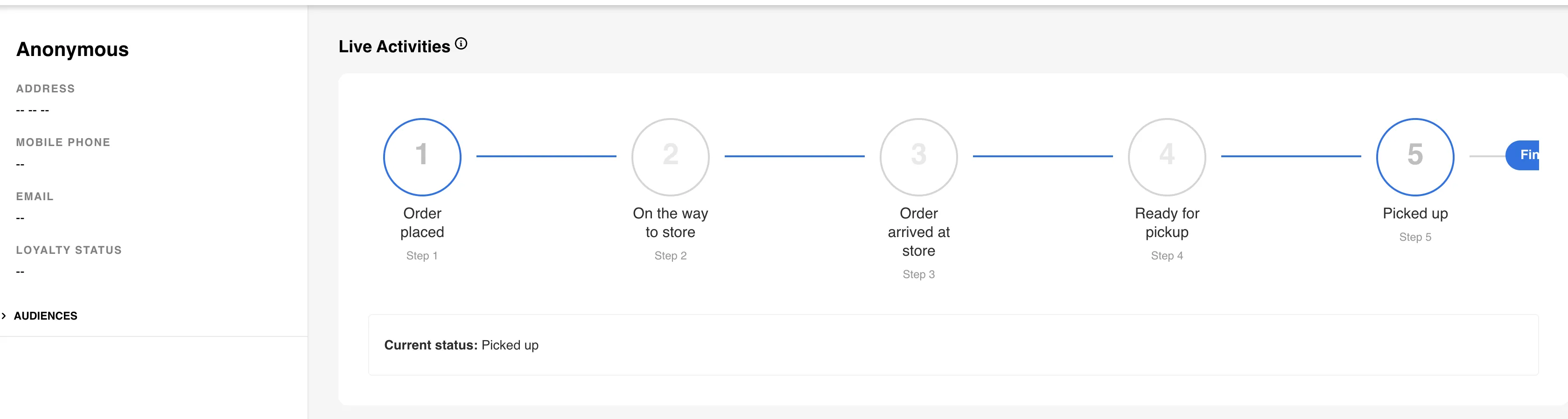The width and height of the screenshot is (1568, 419).
Task: Click the blue Finish button
Action: (1522, 155)
